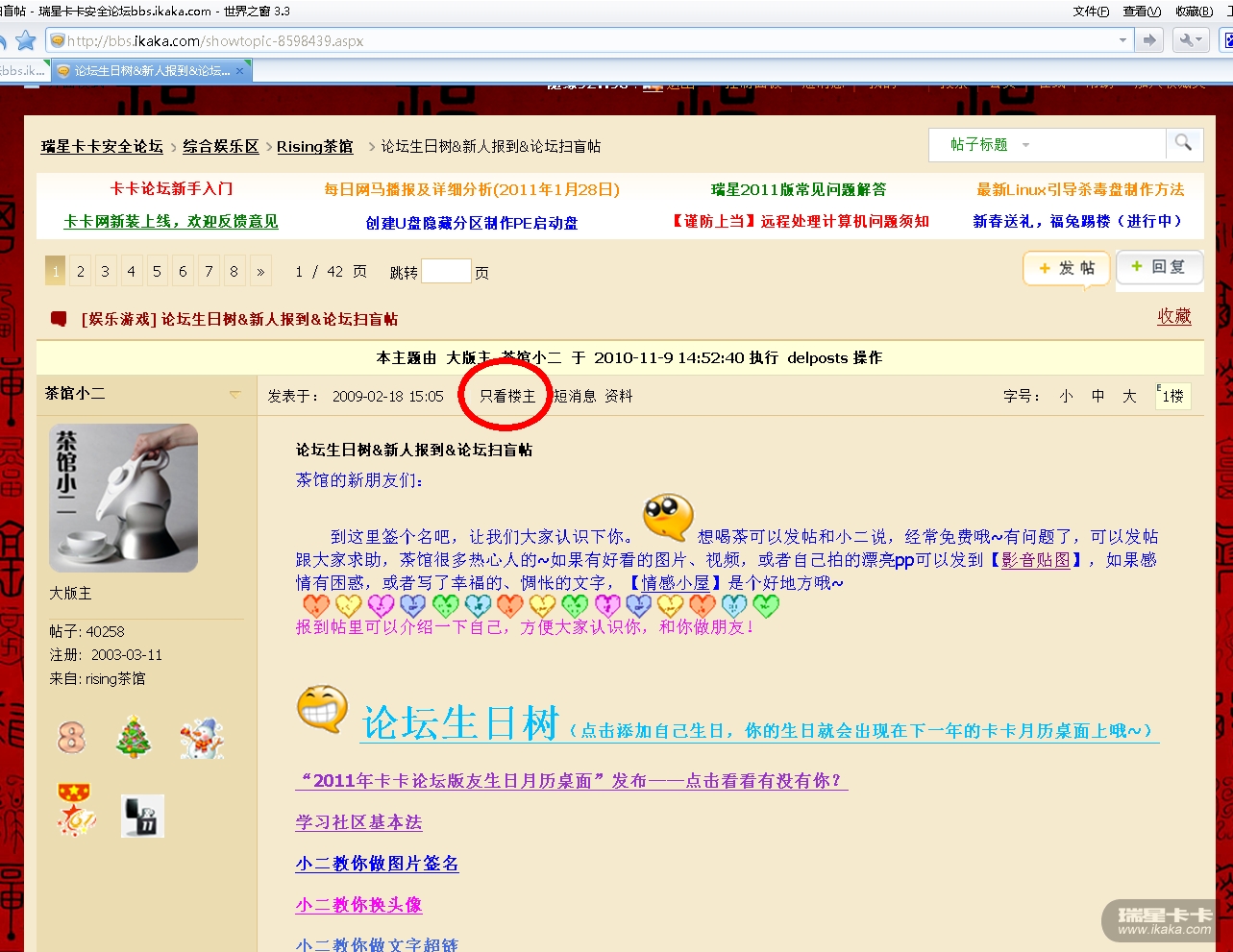Image resolution: width=1233 pixels, height=952 pixels.
Task: Open the Rising茶馆 breadcrumb link
Action: [x=315, y=146]
